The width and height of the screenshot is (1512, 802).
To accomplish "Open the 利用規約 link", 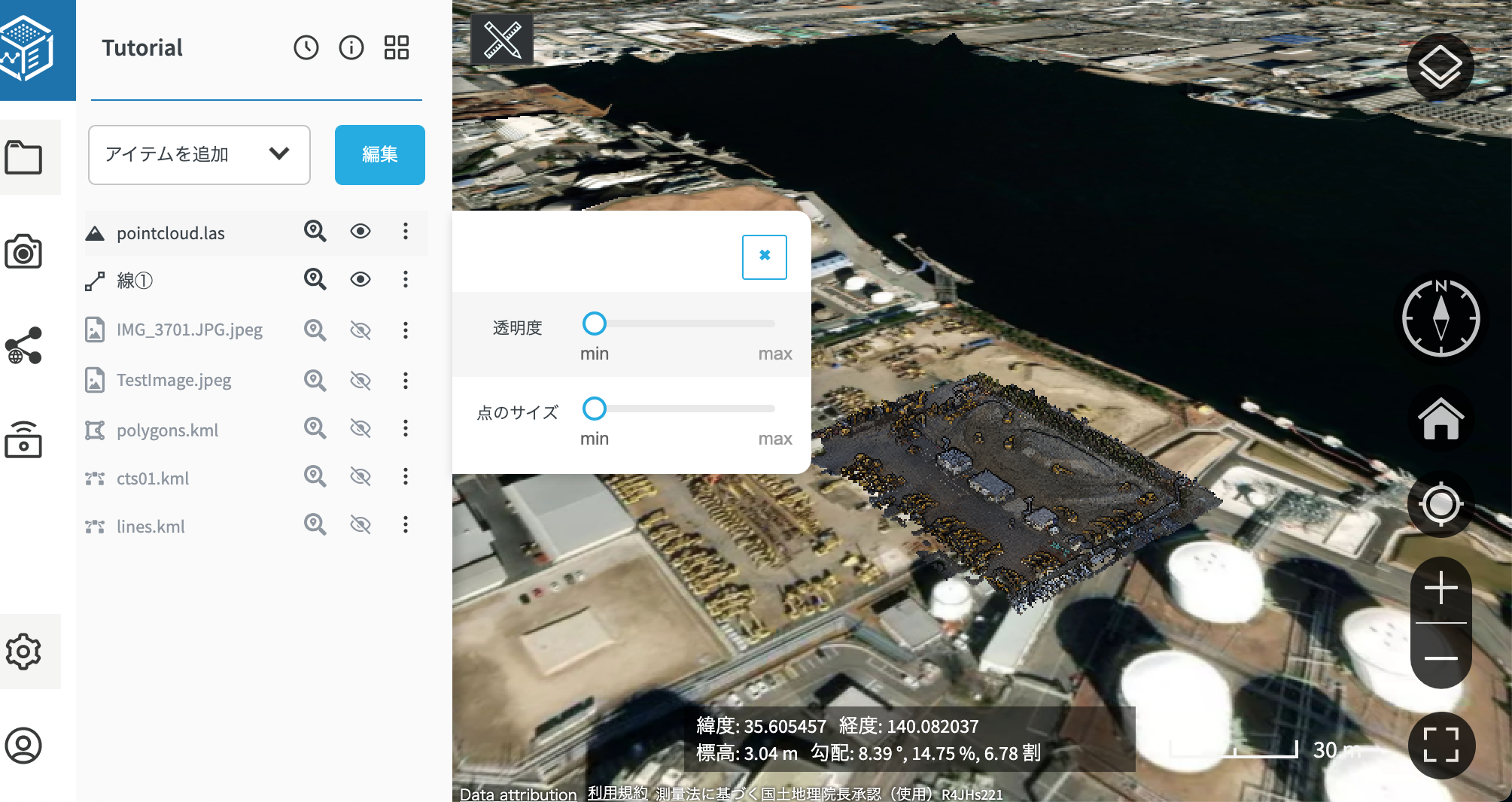I will 617,793.
